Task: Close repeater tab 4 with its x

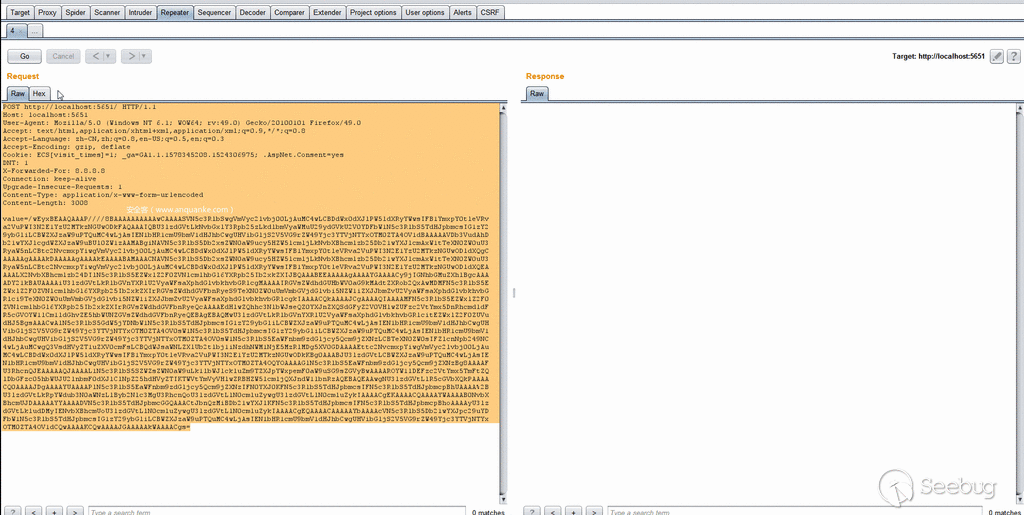Action: pyautogui.click(x=22, y=32)
